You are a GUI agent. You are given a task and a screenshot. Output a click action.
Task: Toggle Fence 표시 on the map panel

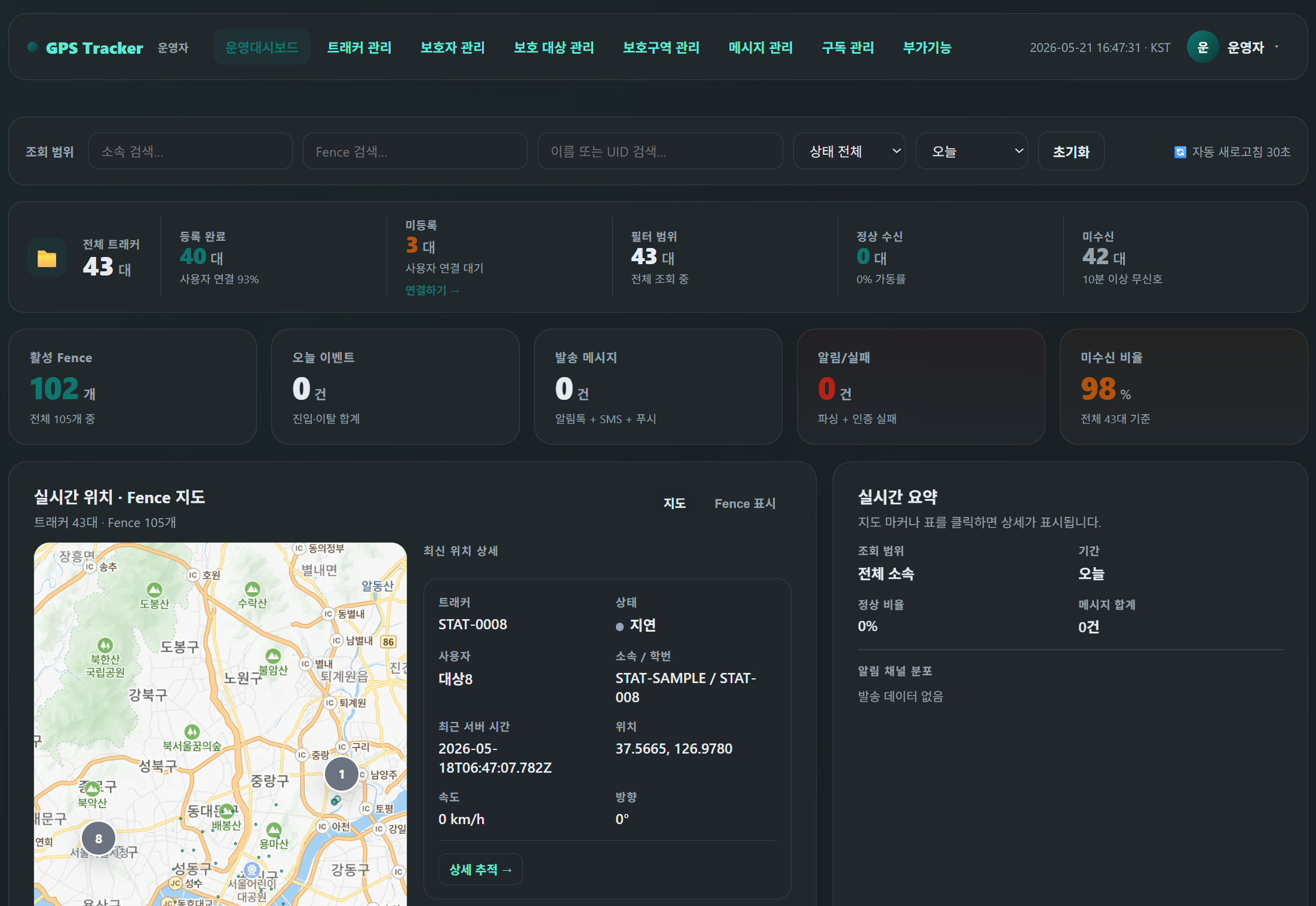coord(745,503)
